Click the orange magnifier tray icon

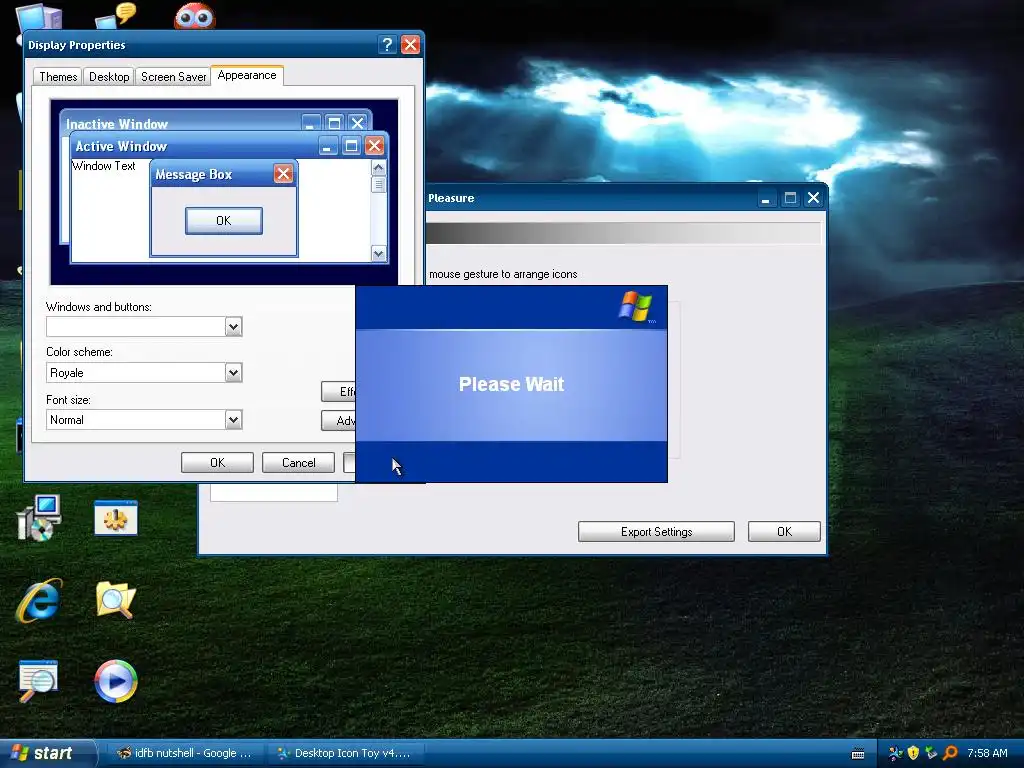[950, 754]
